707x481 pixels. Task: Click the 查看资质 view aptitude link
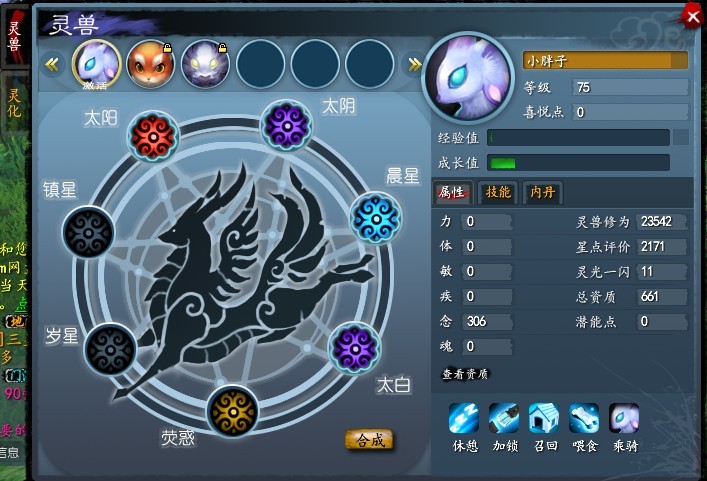pos(464,374)
